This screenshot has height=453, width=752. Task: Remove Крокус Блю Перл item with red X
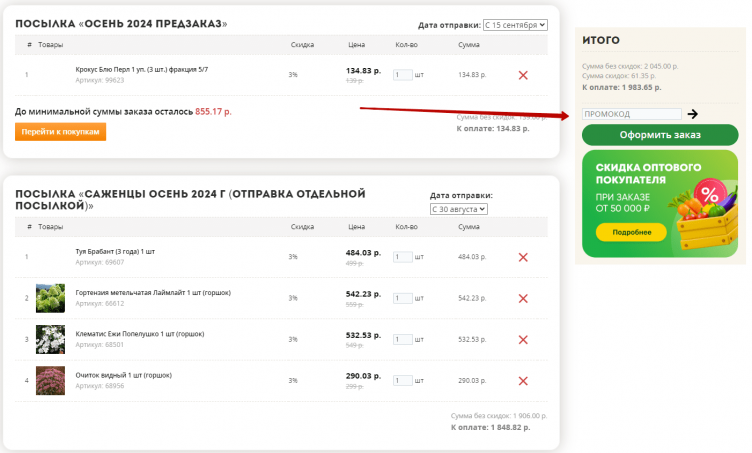point(523,75)
